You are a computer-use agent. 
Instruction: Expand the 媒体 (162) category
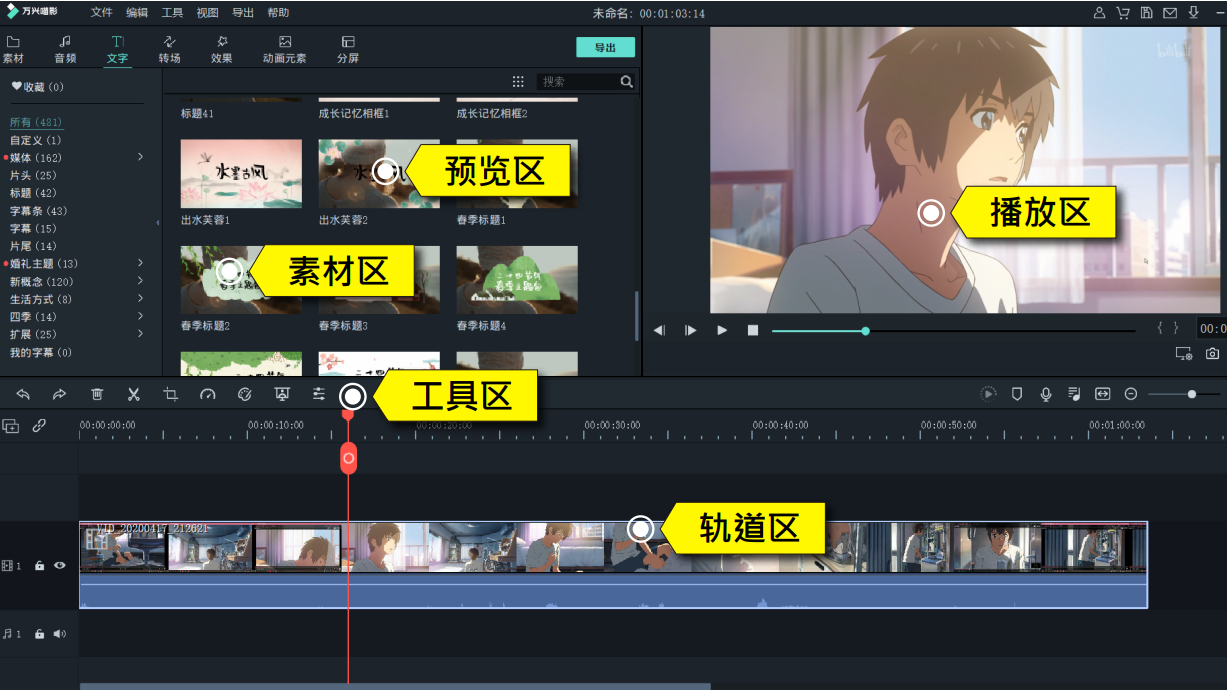(140, 157)
